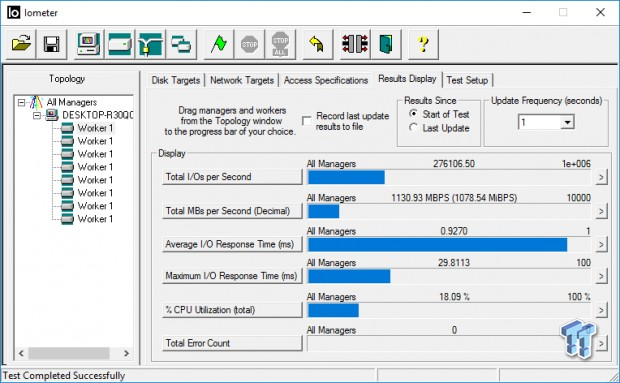Click Total MBs per Second (Decimal) button
Screen dimensions: 620x383
coord(232,211)
